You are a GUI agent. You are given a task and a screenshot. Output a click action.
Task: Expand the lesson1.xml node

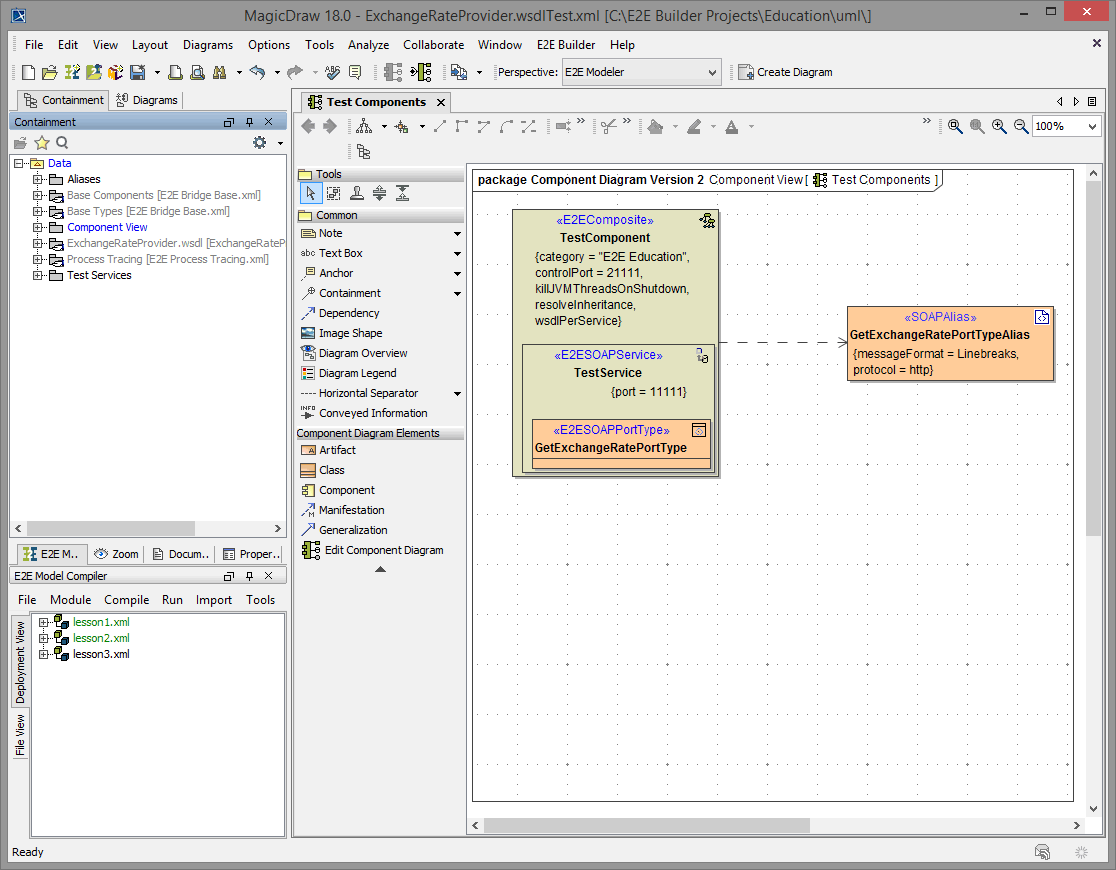click(x=42, y=621)
